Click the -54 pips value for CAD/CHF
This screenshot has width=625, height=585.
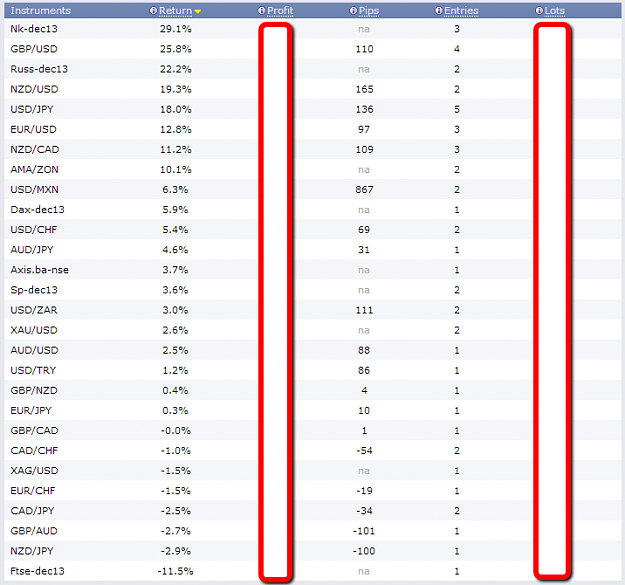[364, 451]
